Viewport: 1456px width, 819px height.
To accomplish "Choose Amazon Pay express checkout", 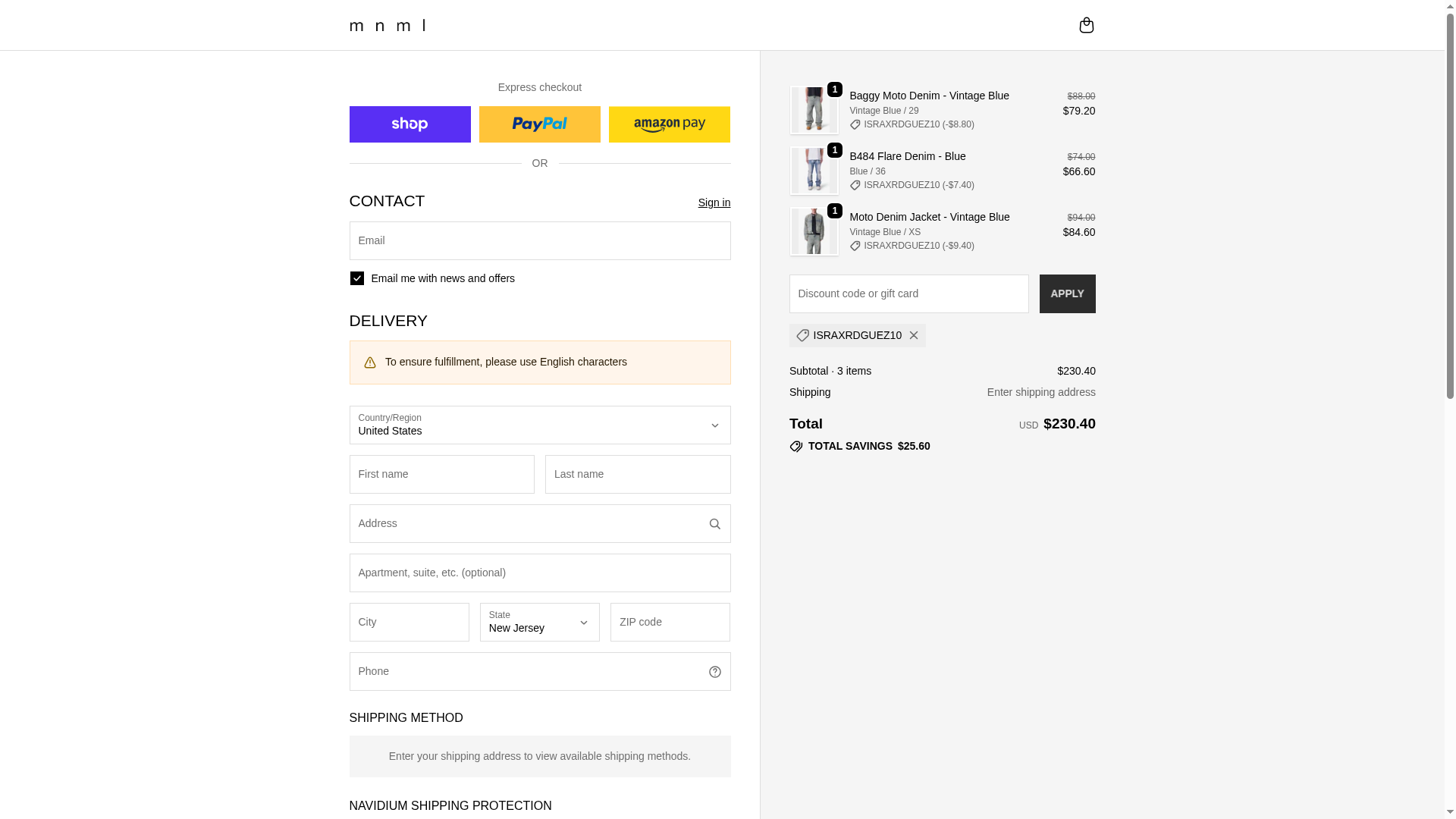I will tap(669, 124).
